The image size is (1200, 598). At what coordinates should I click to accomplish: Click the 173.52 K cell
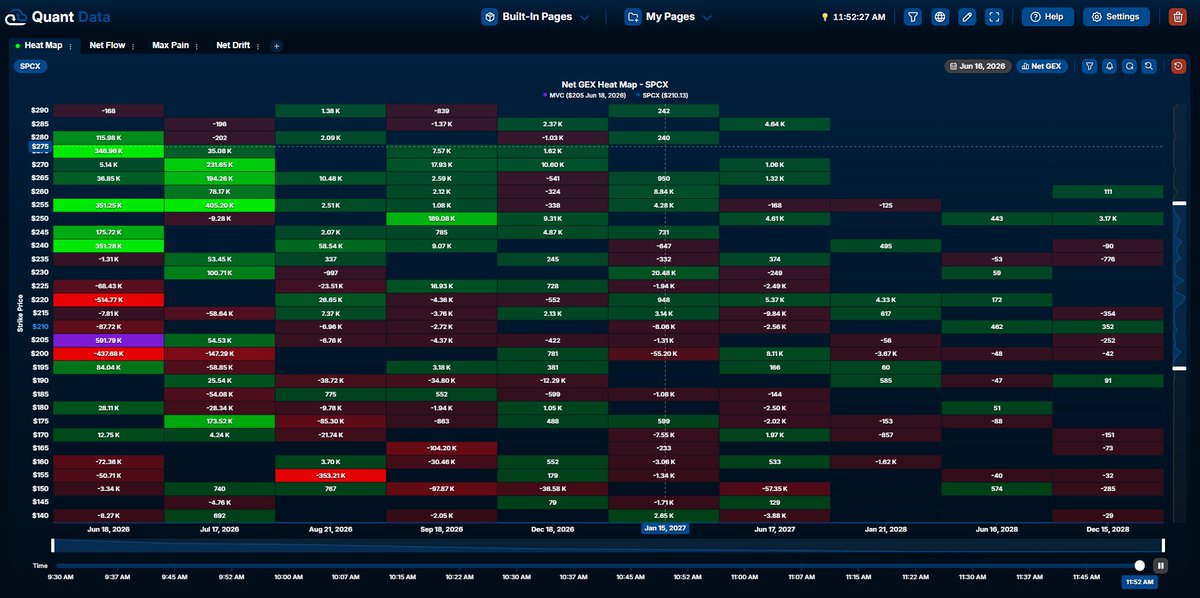tap(219, 421)
